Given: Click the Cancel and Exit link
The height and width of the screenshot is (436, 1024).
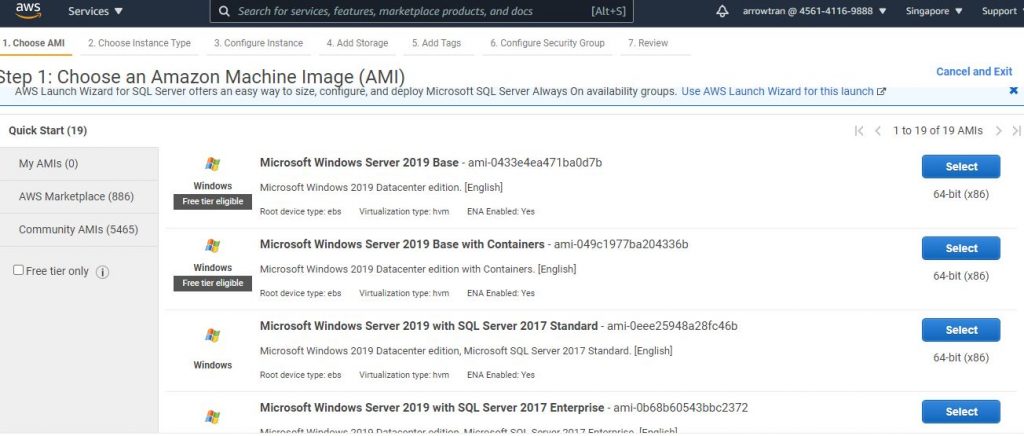Looking at the screenshot, I should pos(974,72).
